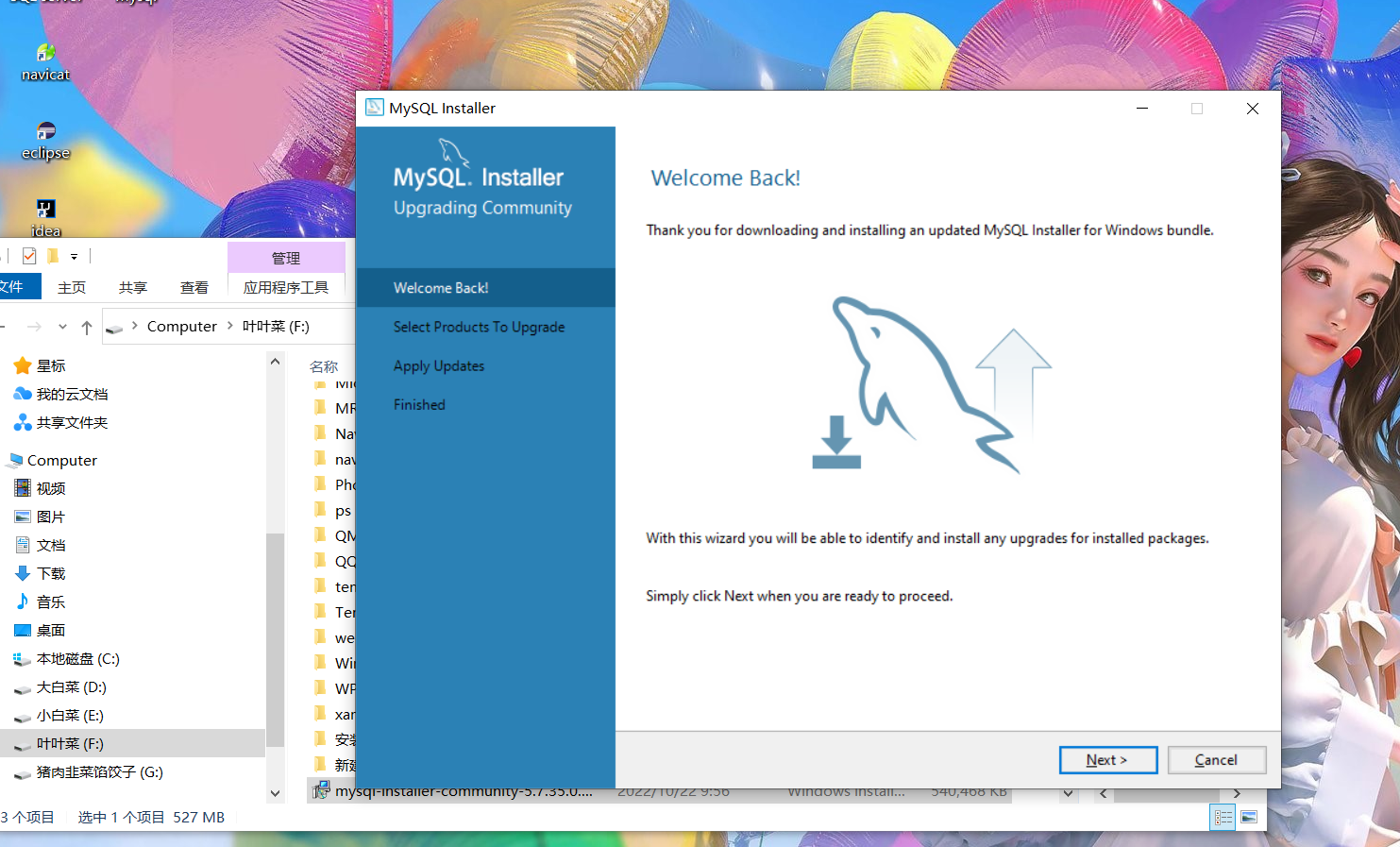Screen dimensions: 1400x847
Task: Click the 管理 contextual tab in Explorer
Action: pos(286,258)
